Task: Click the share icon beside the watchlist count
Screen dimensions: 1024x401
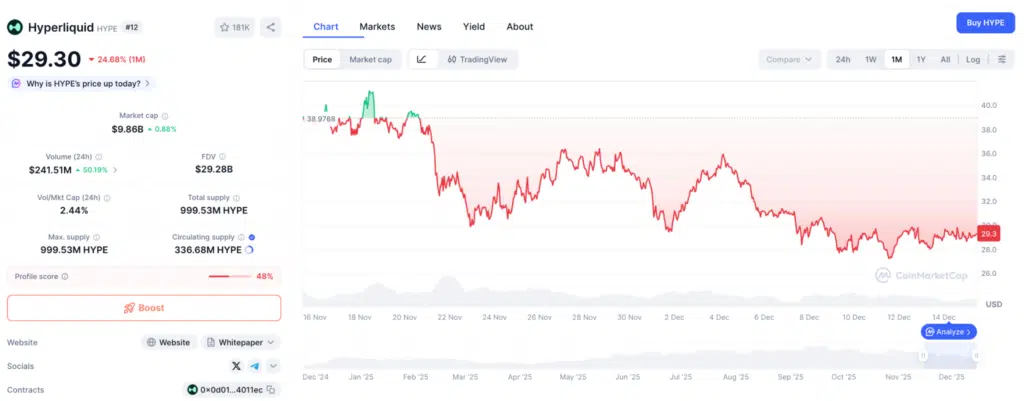Action: click(270, 27)
